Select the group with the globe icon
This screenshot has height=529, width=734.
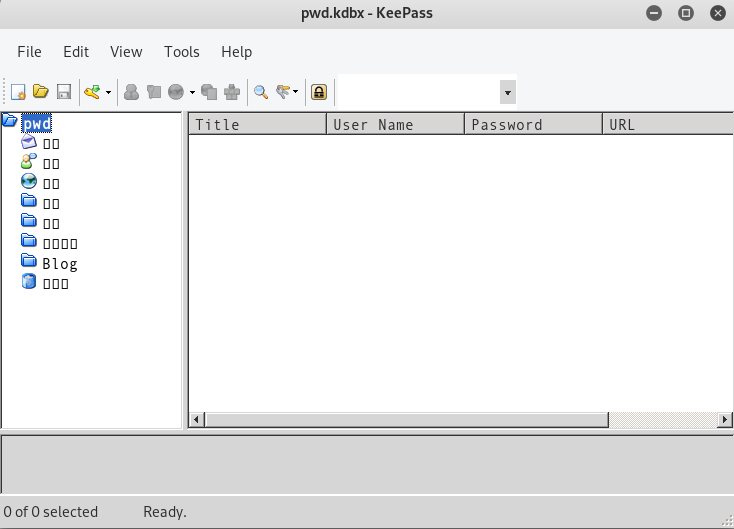click(x=51, y=184)
